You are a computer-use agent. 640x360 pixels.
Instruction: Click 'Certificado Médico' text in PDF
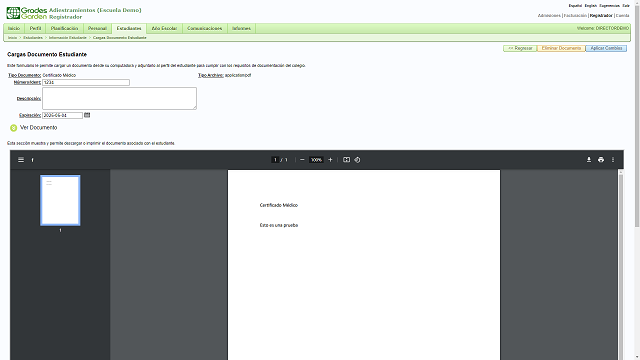pos(279,205)
